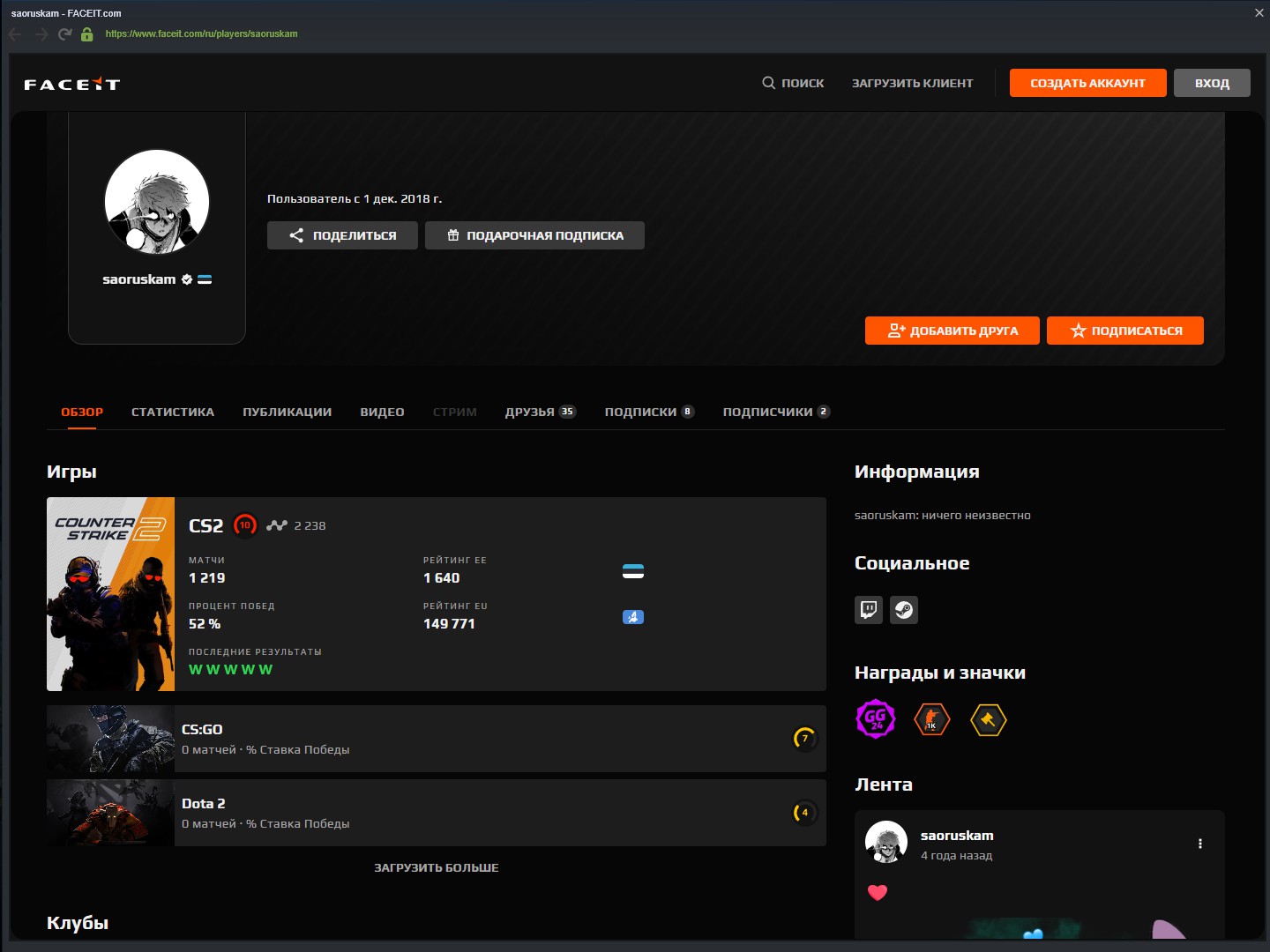Click the FACEIT logo

pyautogui.click(x=71, y=84)
